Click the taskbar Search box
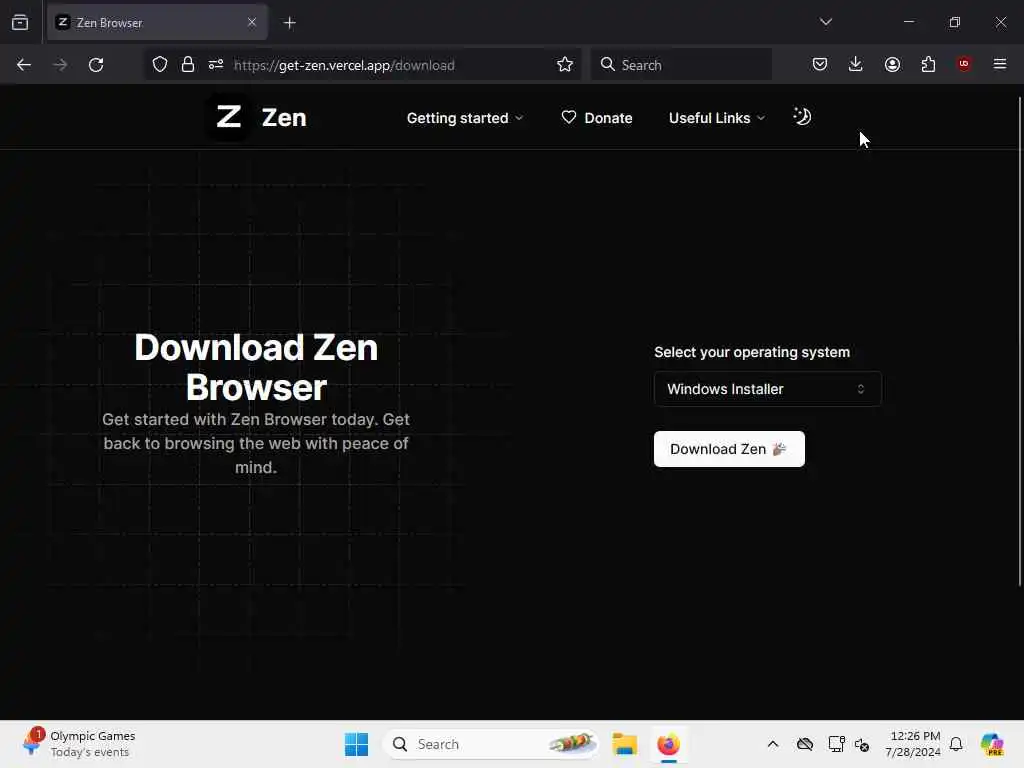The image size is (1024, 768). click(x=491, y=744)
